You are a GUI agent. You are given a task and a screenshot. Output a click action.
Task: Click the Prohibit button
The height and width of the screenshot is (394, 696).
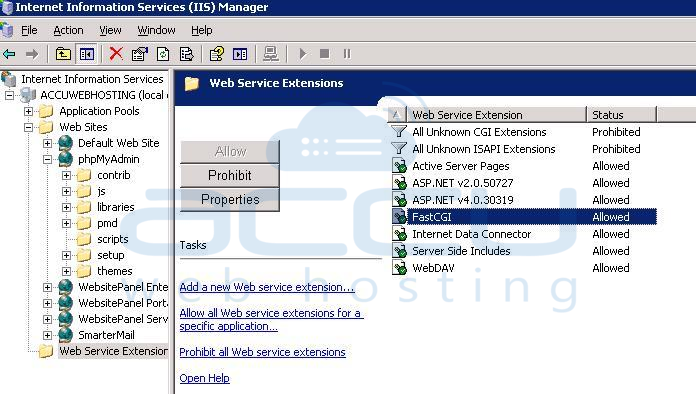[x=230, y=176]
